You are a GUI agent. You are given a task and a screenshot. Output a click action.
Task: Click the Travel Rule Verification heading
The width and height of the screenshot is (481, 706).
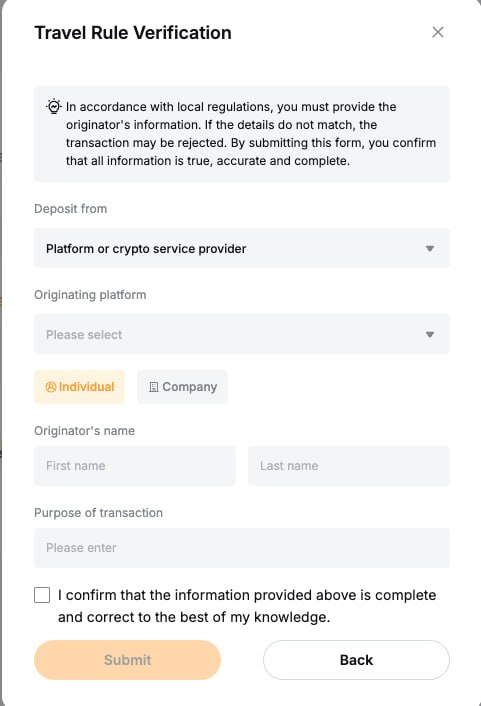pos(133,33)
